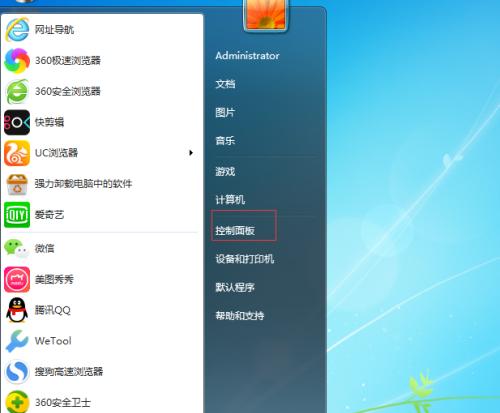Open the 网址导航 Internet Explorer icon
This screenshot has height=413, width=500.
(17, 30)
